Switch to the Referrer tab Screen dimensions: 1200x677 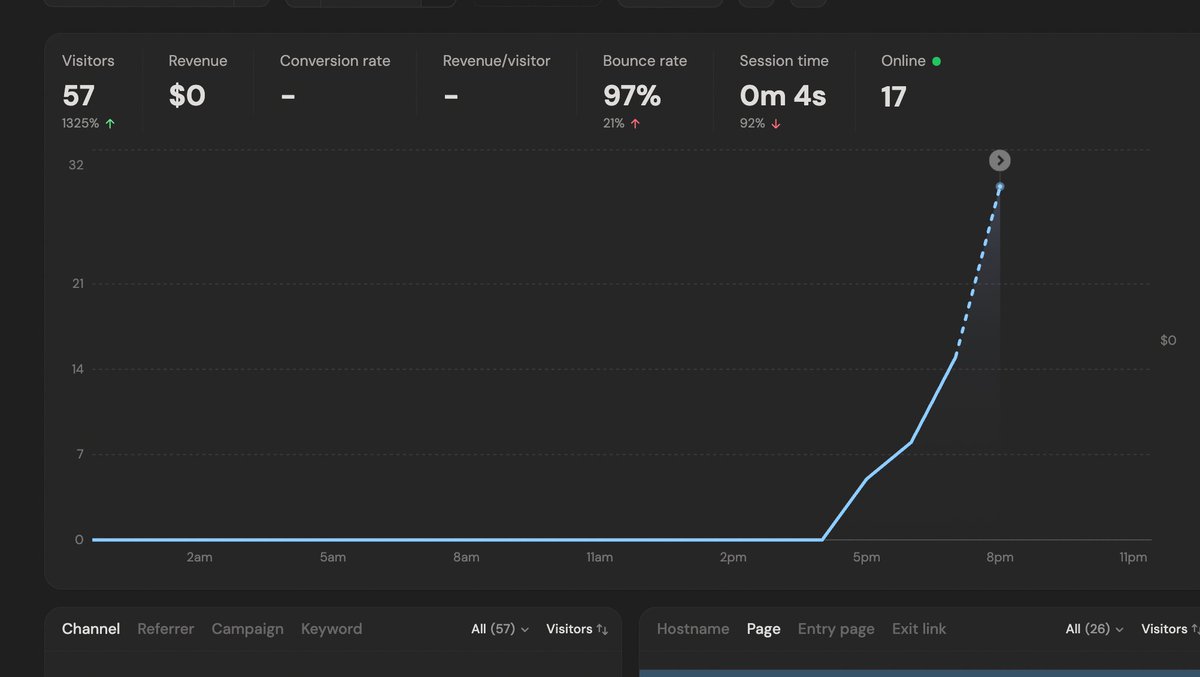coord(166,629)
